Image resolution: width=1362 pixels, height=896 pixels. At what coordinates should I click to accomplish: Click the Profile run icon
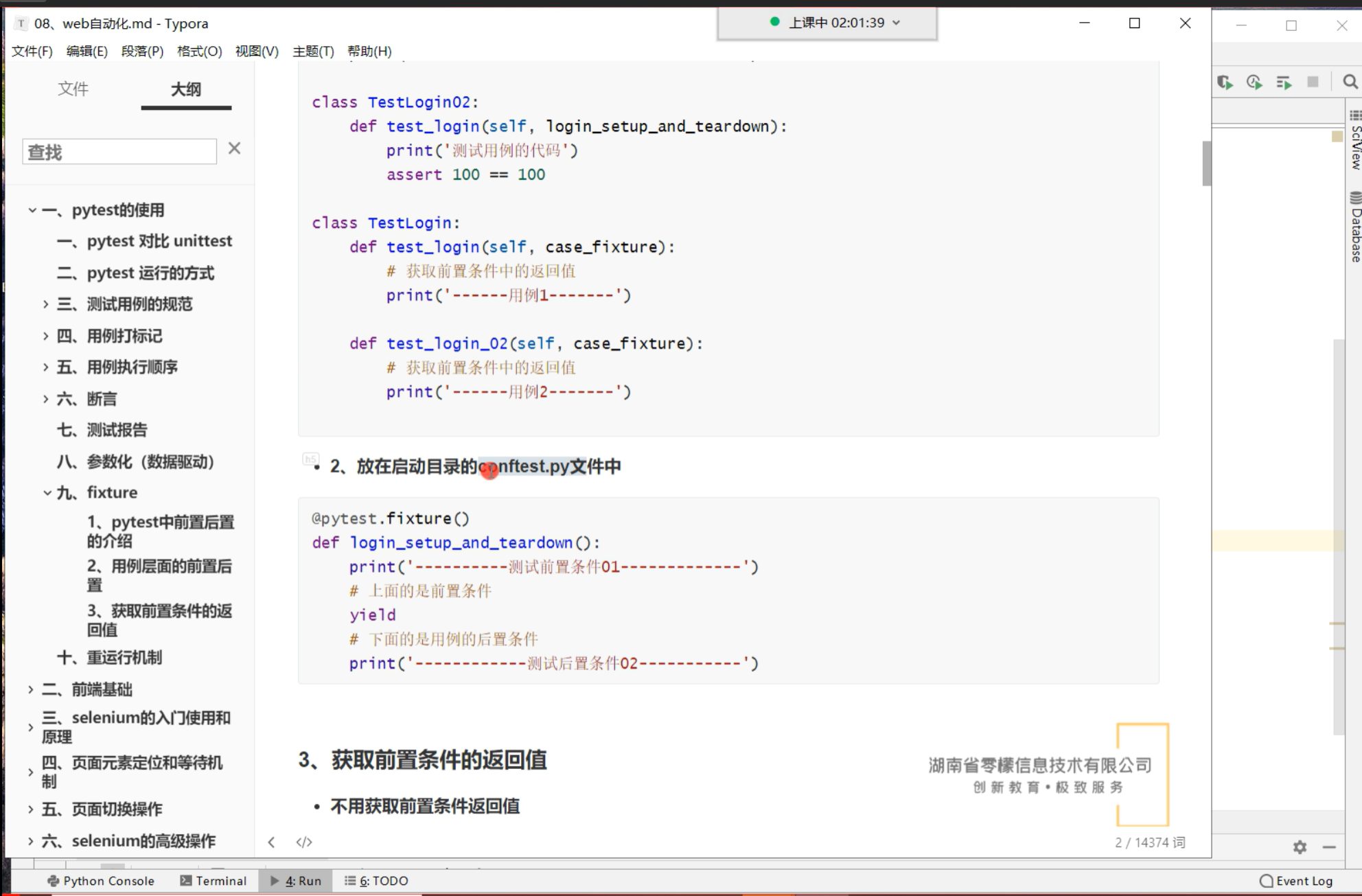coord(1254,82)
